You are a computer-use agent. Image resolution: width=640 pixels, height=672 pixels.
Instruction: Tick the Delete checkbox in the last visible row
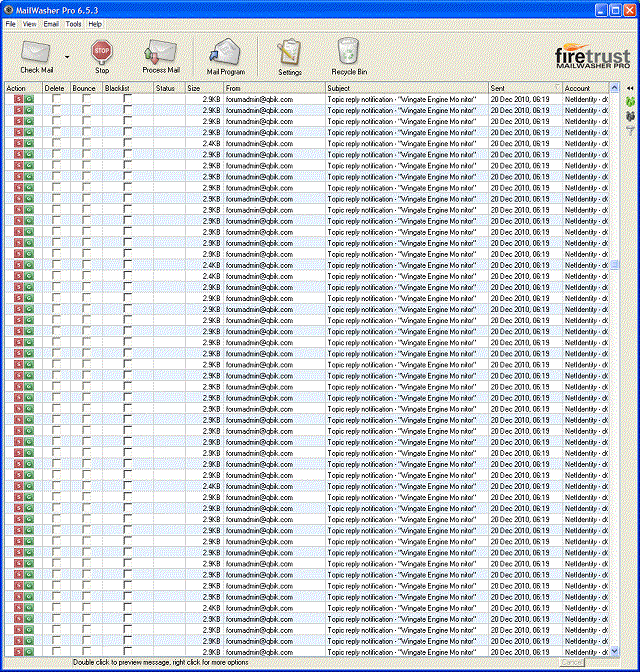point(56,651)
